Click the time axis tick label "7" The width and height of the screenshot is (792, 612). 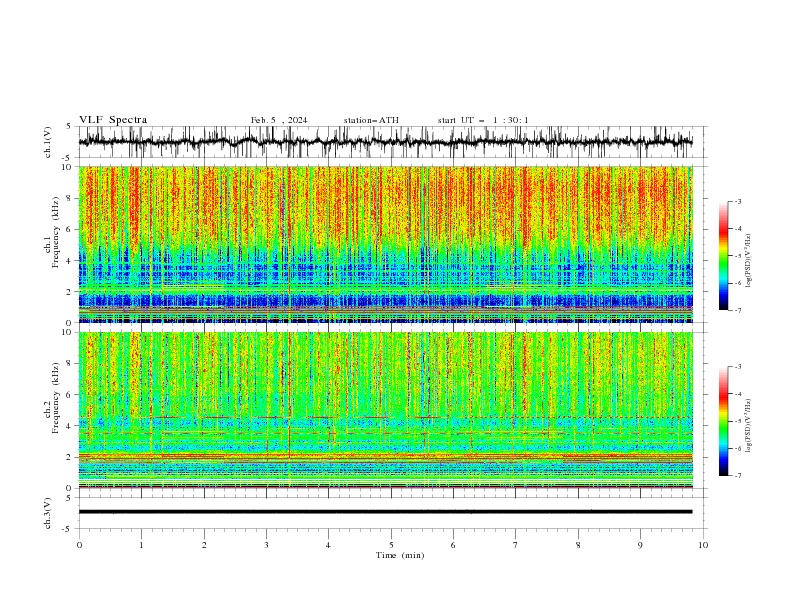pos(516,545)
